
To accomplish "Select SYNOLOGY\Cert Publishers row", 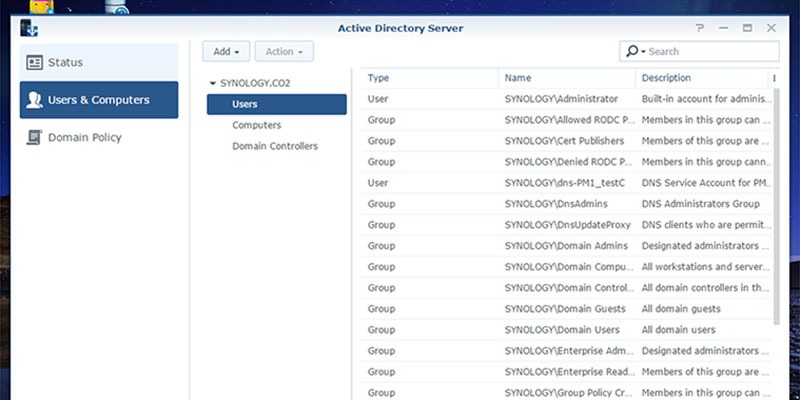I will click(567, 141).
